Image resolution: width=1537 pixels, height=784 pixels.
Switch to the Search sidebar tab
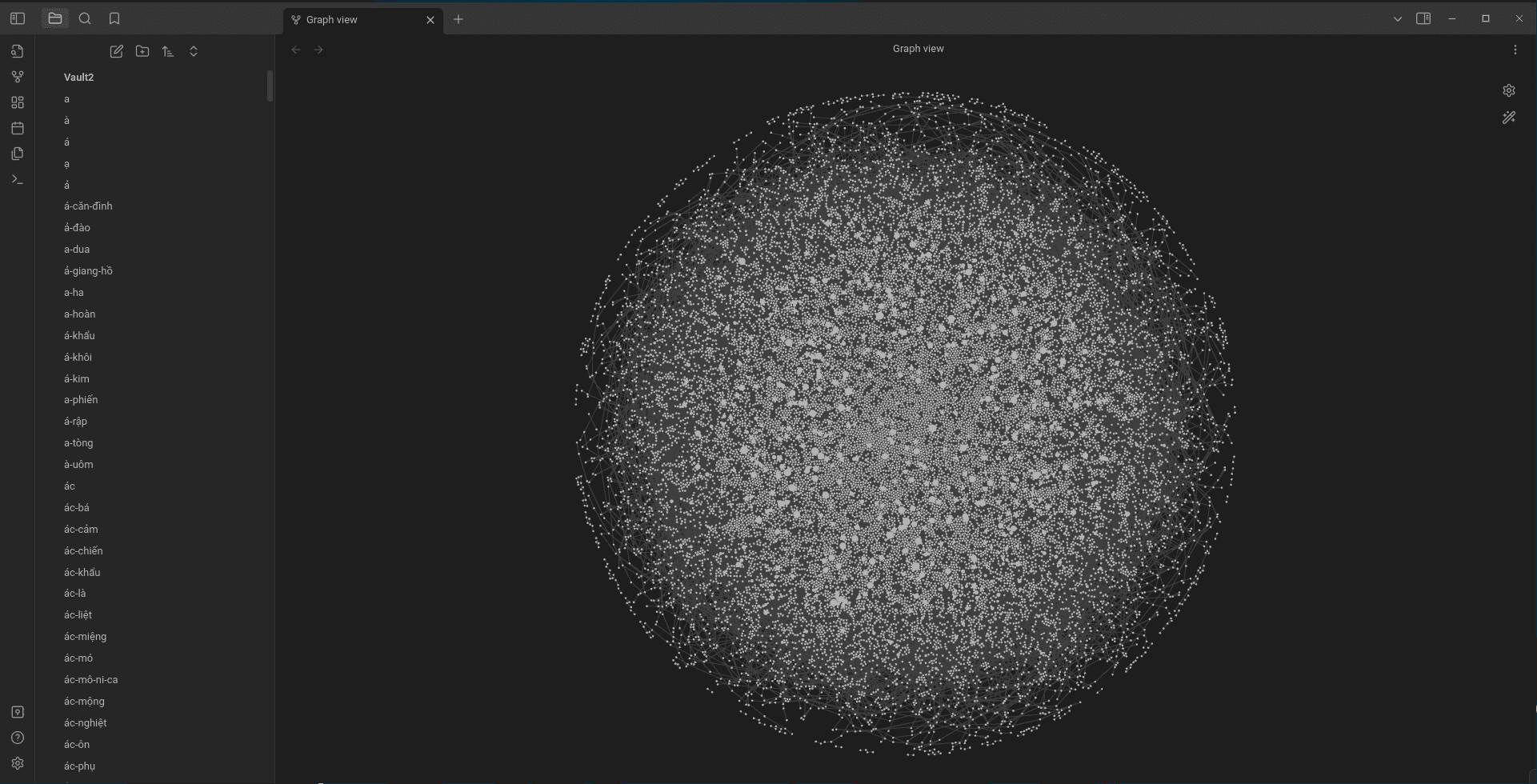pos(85,18)
